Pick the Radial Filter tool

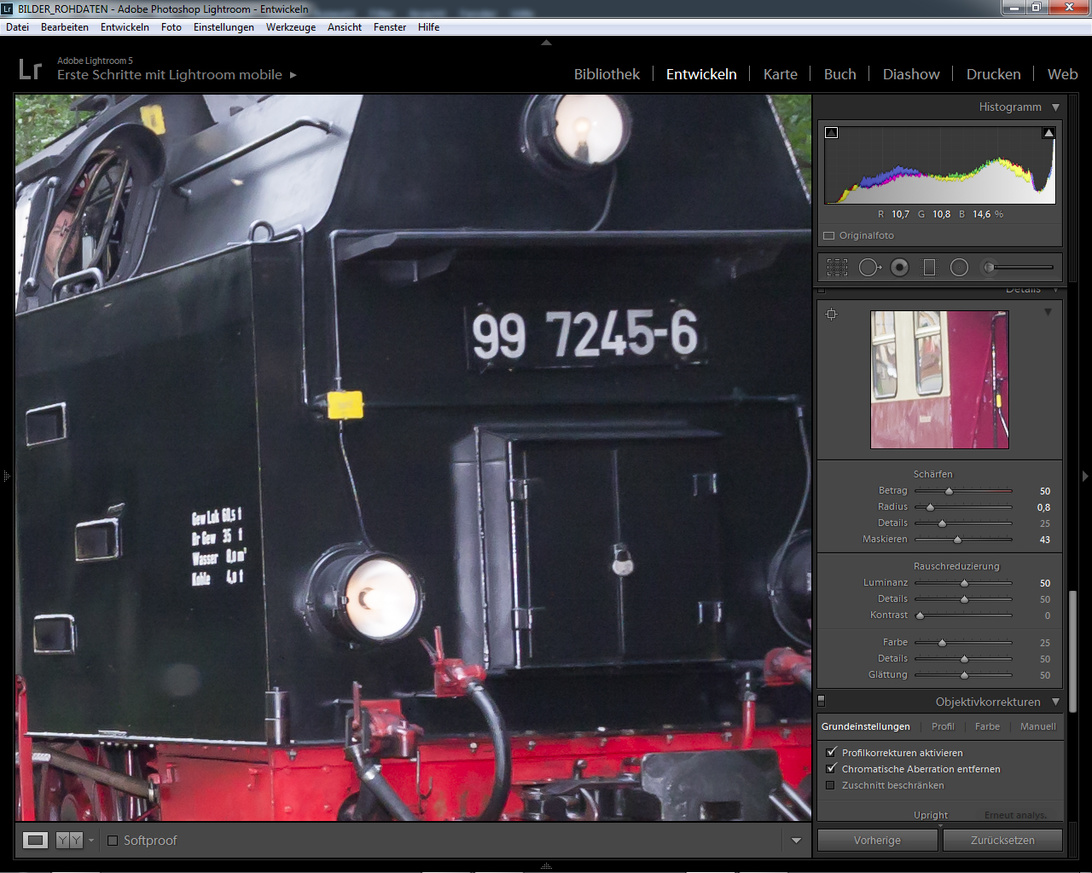(959, 268)
